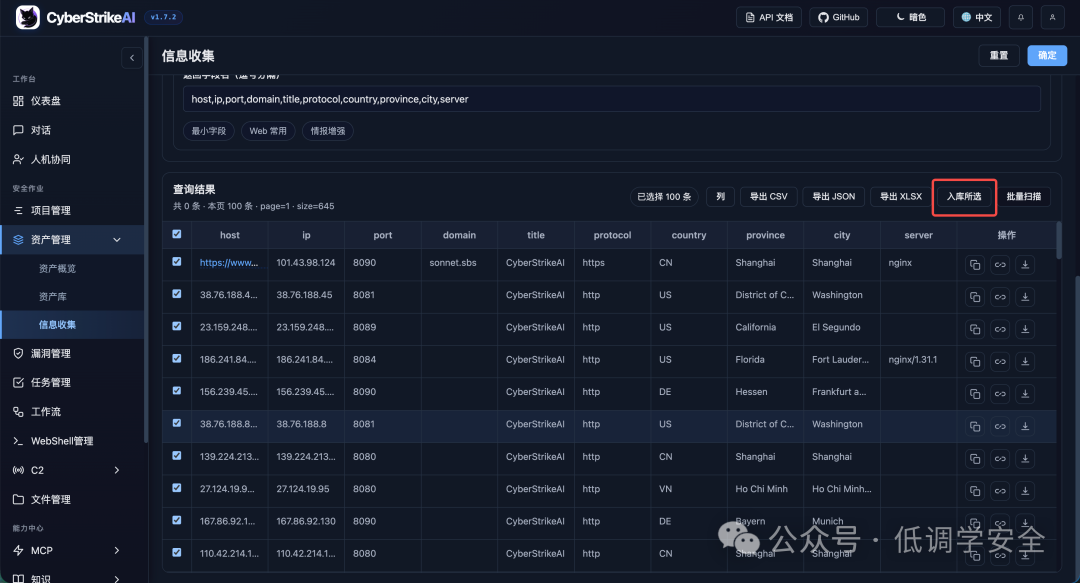Copy the Hessen Frankfurt row

(975, 394)
